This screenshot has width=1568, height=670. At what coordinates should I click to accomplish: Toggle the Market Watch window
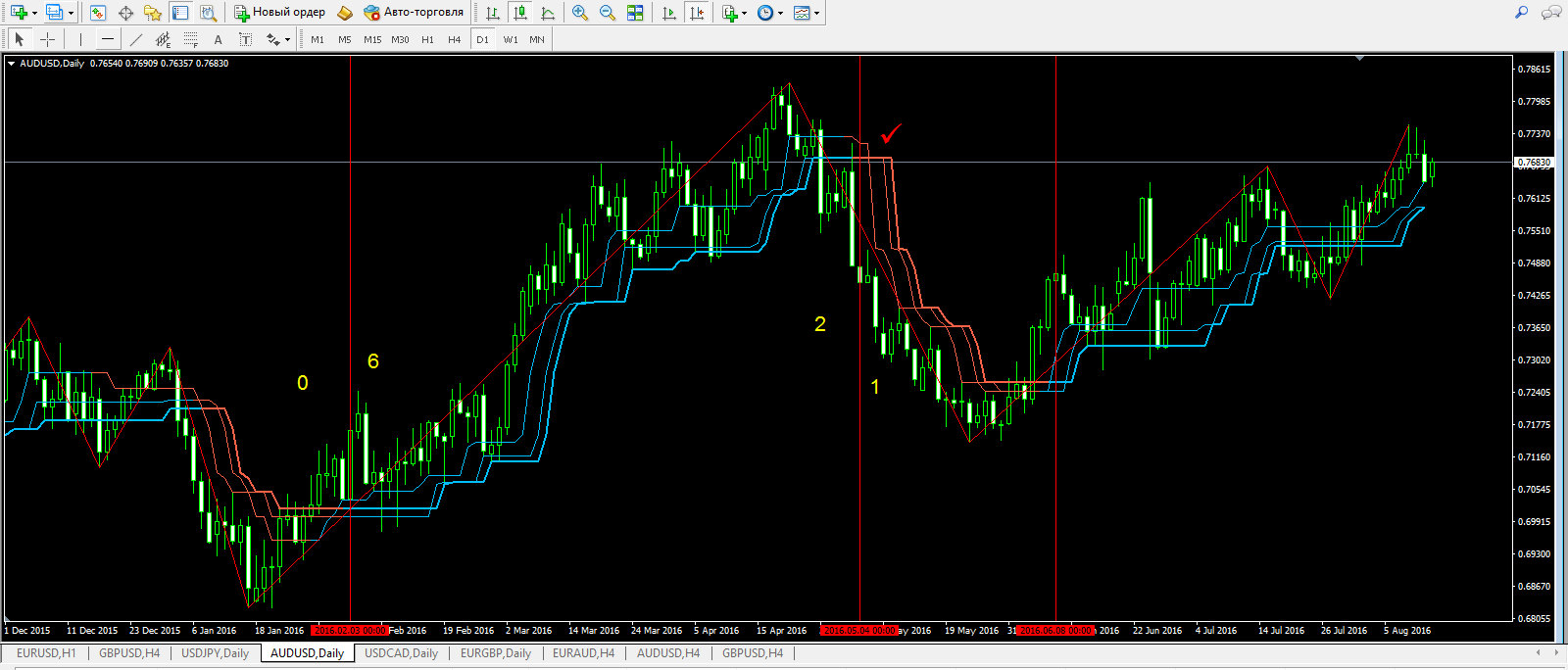pos(98,13)
